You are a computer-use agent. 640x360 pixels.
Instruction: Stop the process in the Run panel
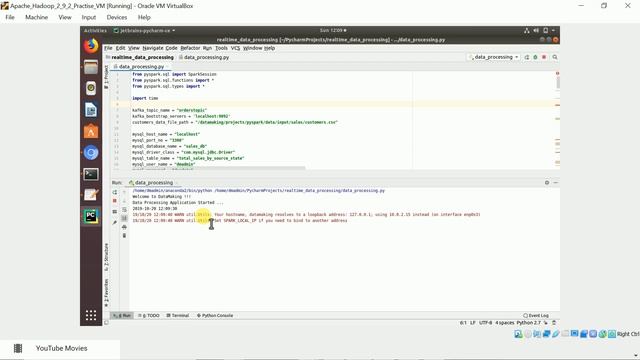click(115, 201)
